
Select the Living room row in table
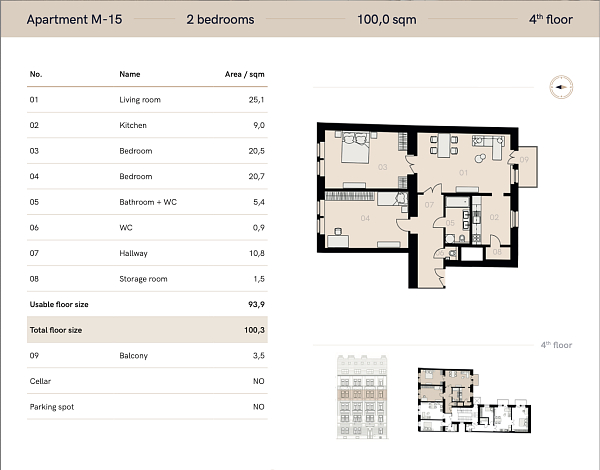(148, 100)
